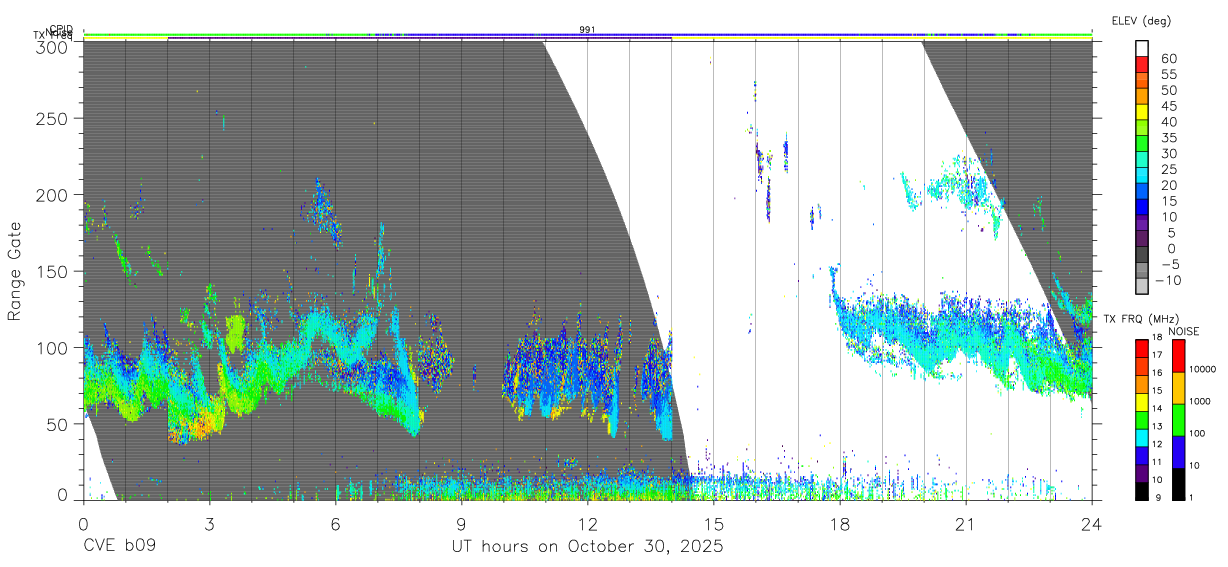Pick the red swatch in ELEV color bar

point(1143,65)
